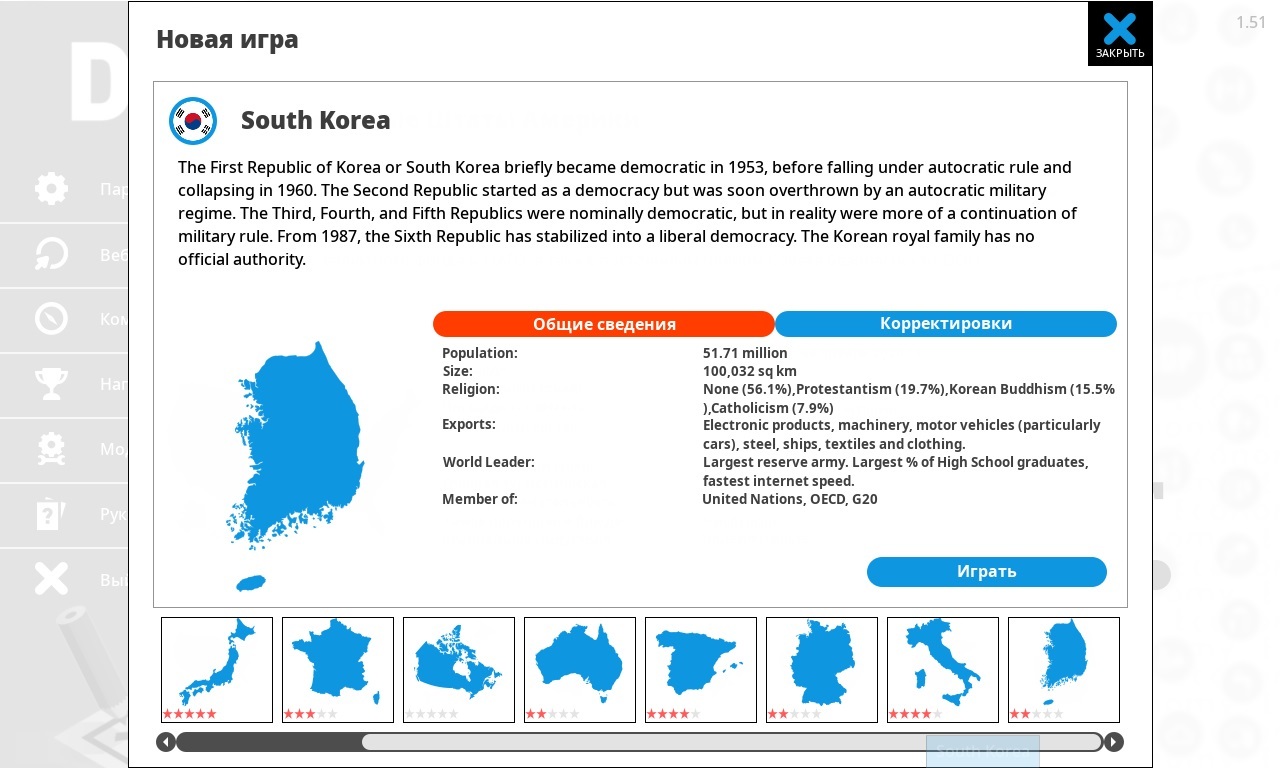Select the Japan map thumbnail
The height and width of the screenshot is (768, 1280).
(x=217, y=670)
